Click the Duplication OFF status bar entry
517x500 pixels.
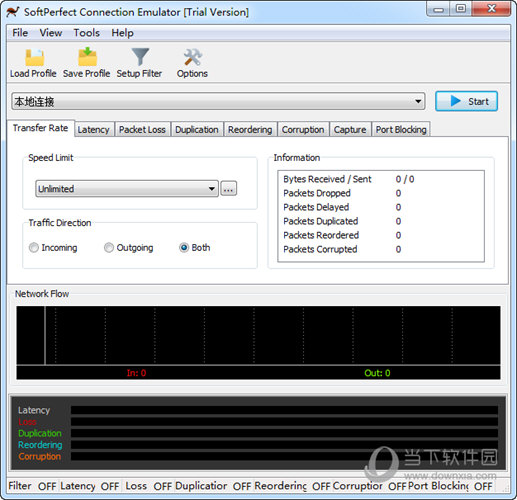(213, 486)
